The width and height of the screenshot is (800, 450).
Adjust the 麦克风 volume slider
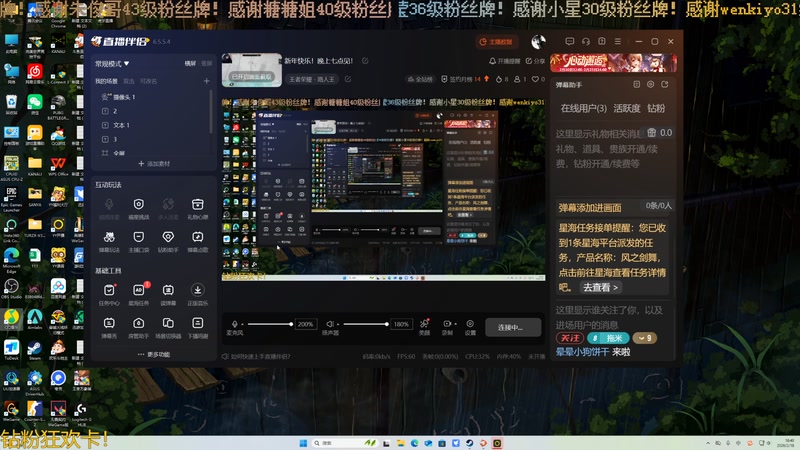(x=269, y=324)
